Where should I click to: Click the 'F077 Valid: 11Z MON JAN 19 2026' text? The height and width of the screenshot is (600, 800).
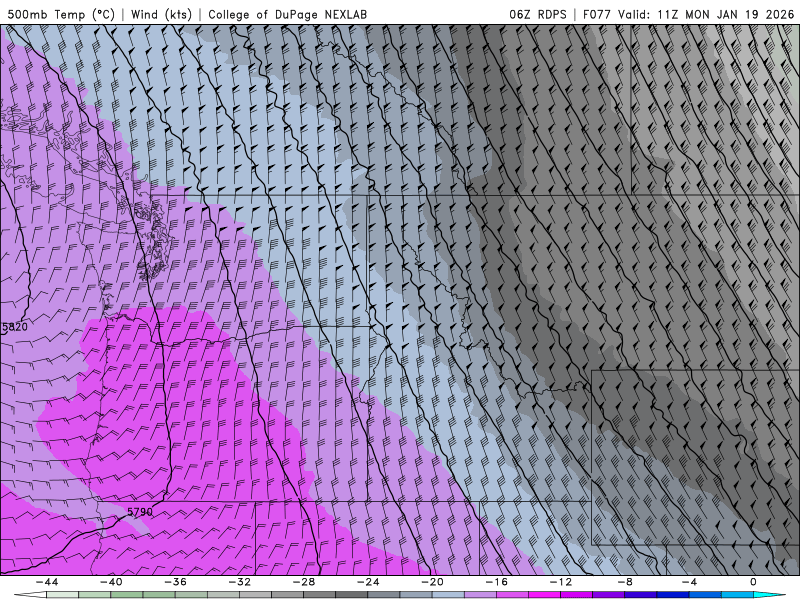coord(688,14)
